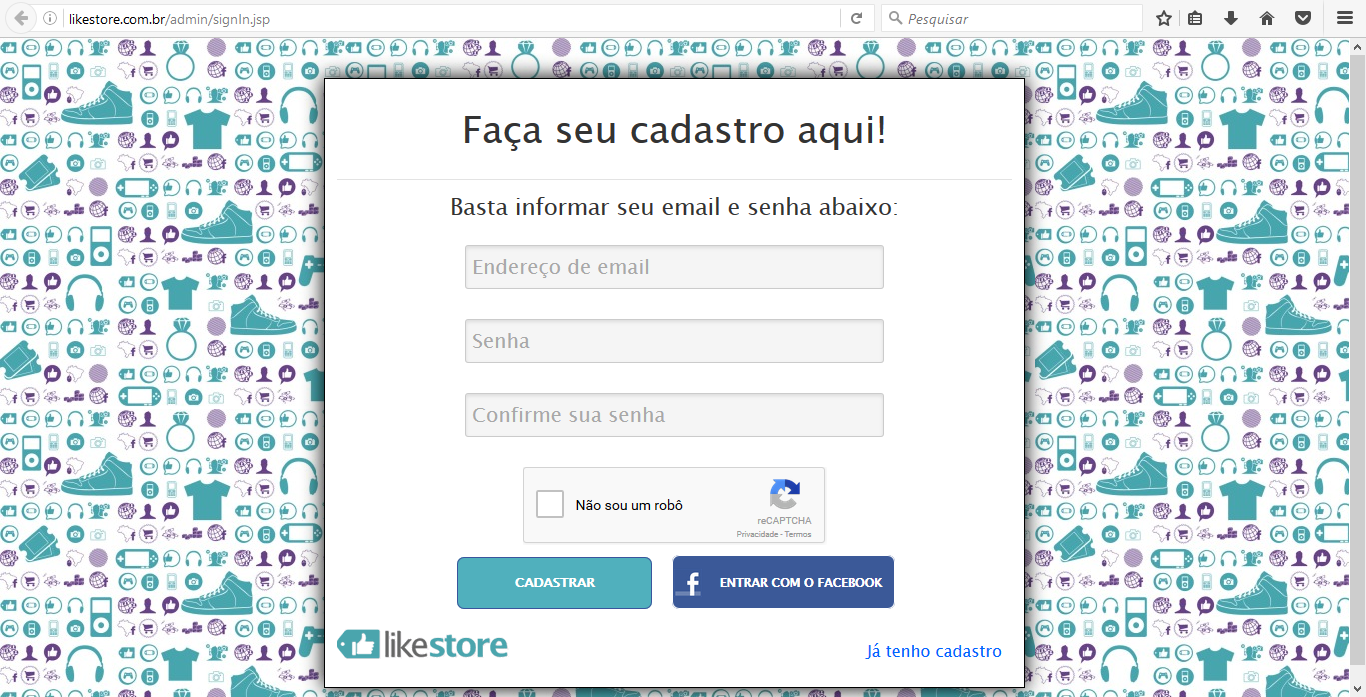
Task: Click the likestore logo
Action: click(422, 645)
